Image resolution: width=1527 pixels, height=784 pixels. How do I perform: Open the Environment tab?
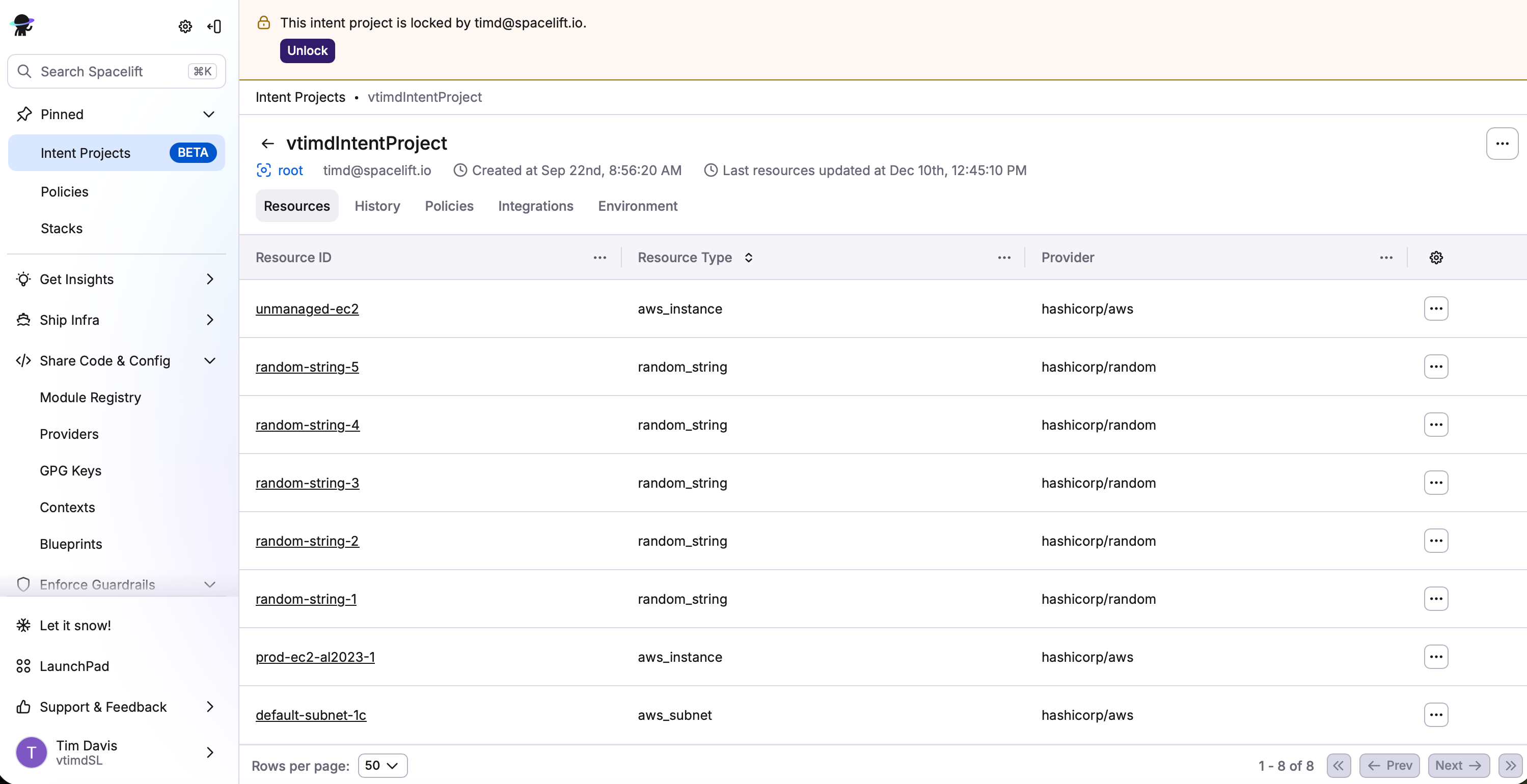637,206
